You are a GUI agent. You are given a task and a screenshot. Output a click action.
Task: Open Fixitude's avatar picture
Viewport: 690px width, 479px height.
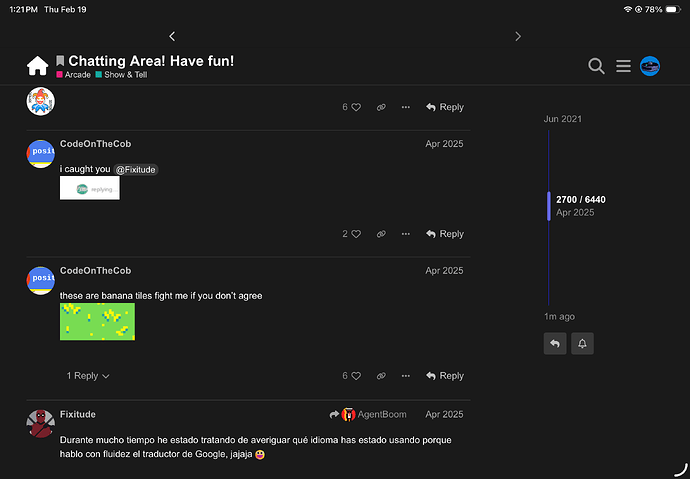point(40,424)
